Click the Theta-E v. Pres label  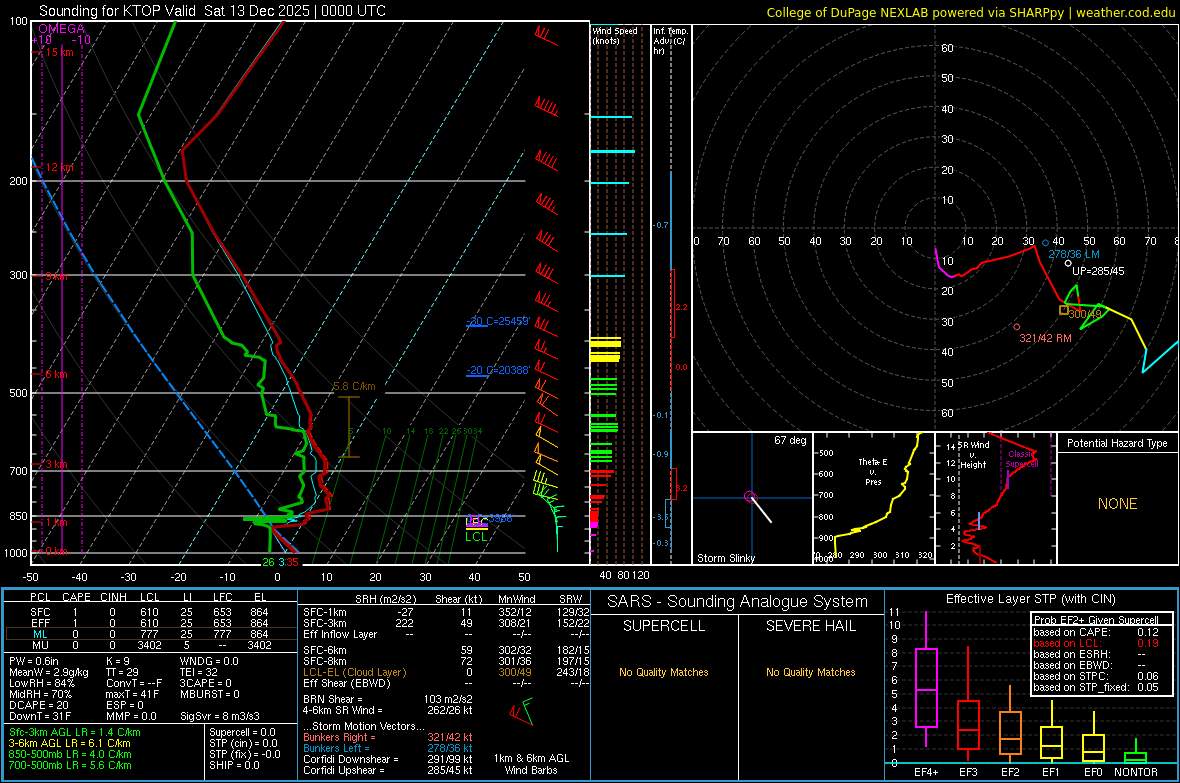873,471
